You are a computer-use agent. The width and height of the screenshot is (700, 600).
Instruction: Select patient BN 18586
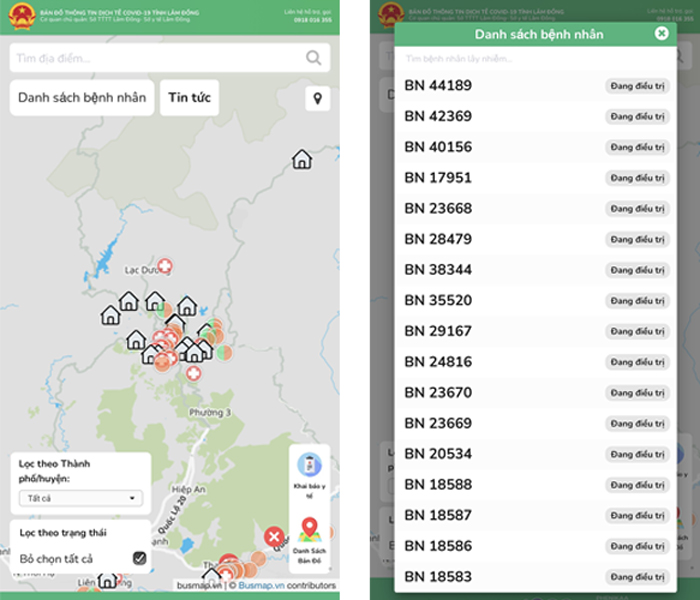(x=535, y=546)
